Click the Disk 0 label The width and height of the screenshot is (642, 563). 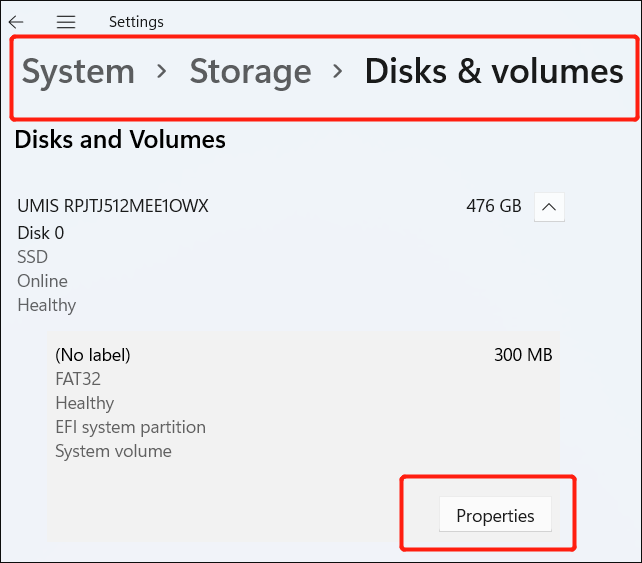(x=41, y=233)
